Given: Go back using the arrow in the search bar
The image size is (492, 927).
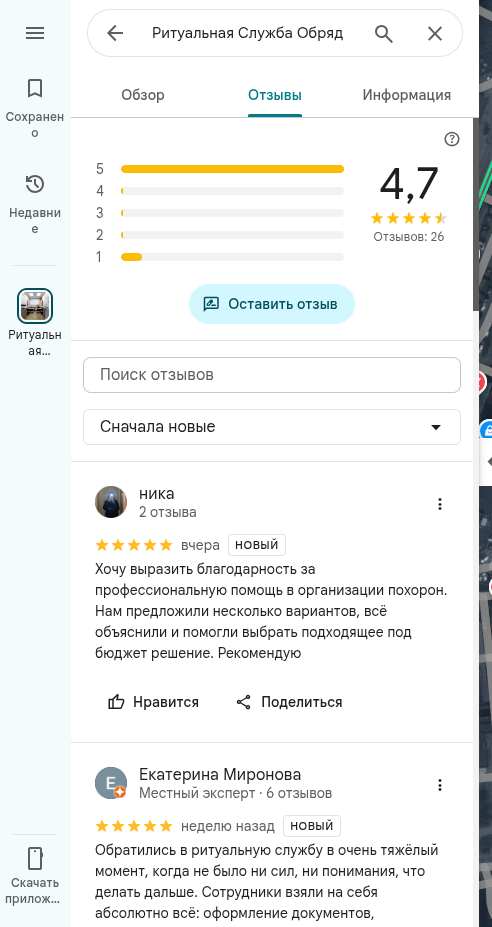Looking at the screenshot, I should [x=115, y=34].
